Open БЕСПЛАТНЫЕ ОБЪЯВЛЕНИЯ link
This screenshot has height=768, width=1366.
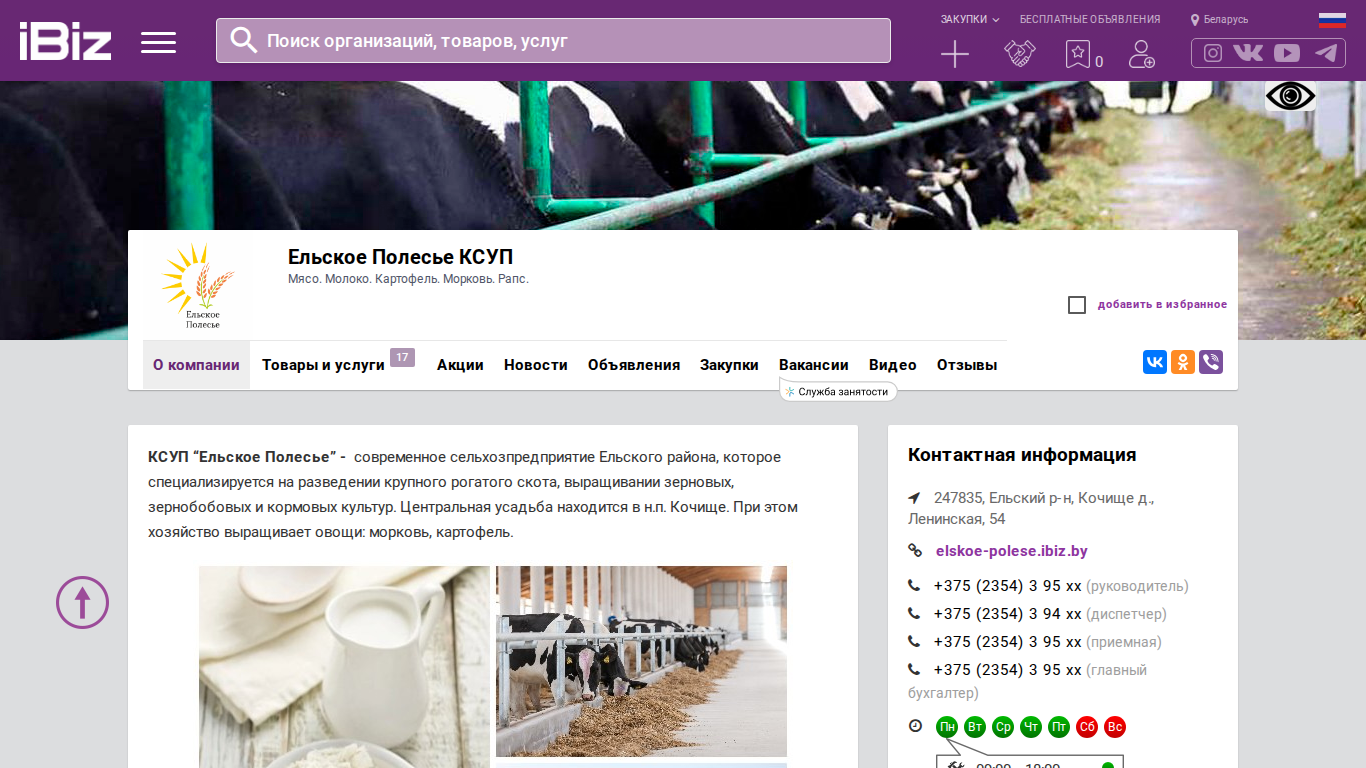click(x=1090, y=19)
